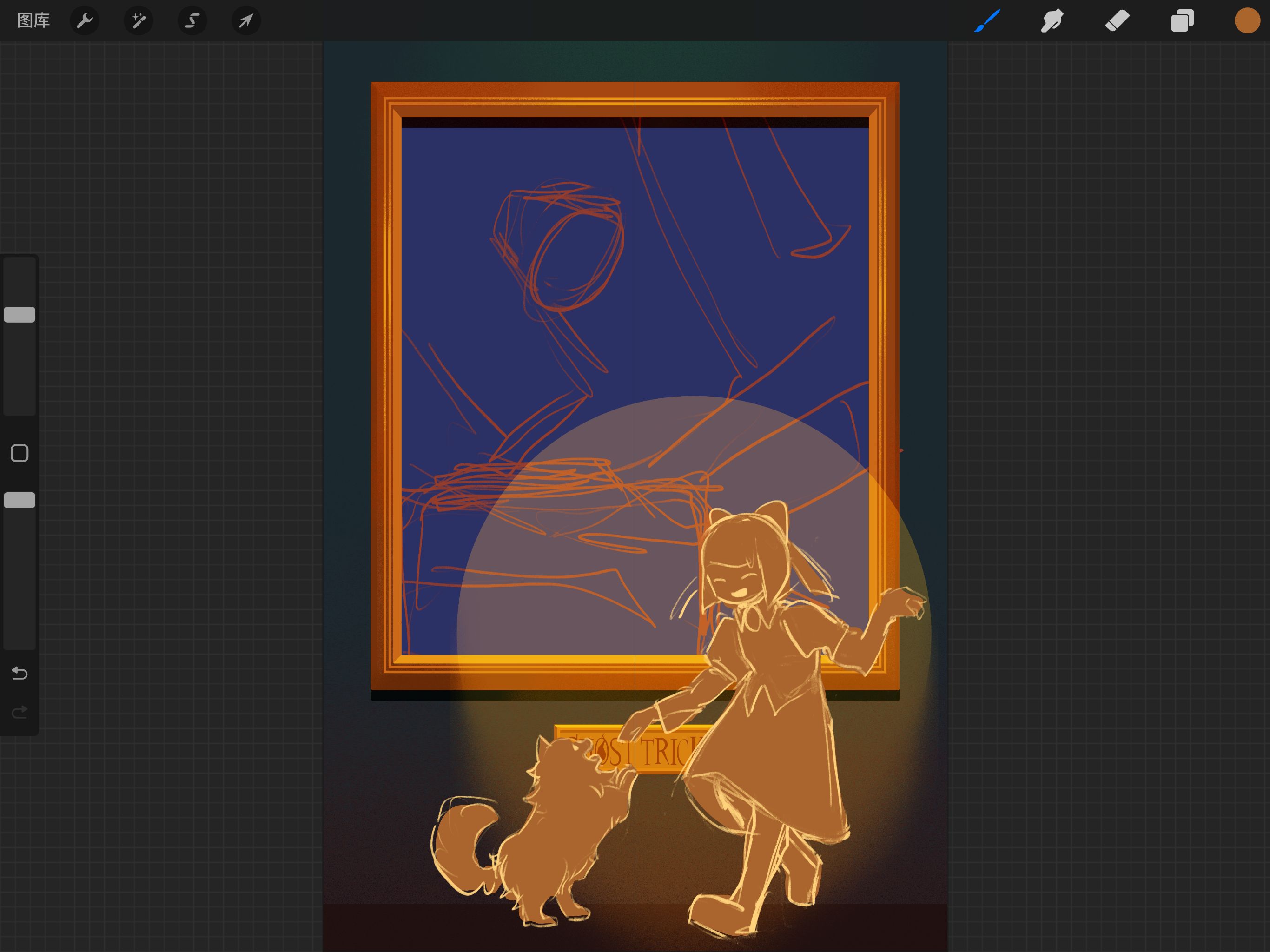Select the Smudge tool
Screen dimensions: 1270x952
(x=1052, y=21)
